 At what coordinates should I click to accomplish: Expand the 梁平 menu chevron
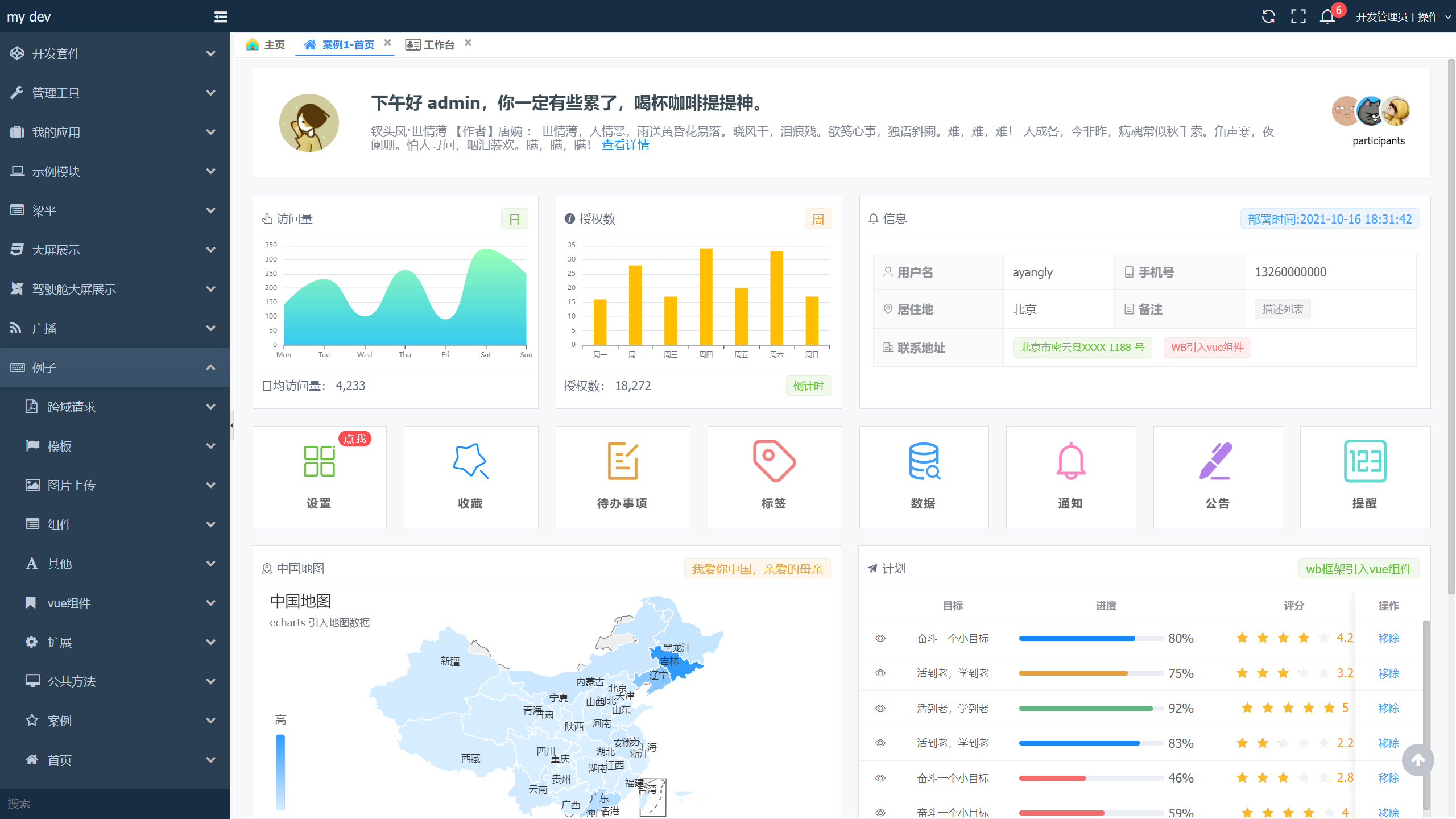coord(211,210)
